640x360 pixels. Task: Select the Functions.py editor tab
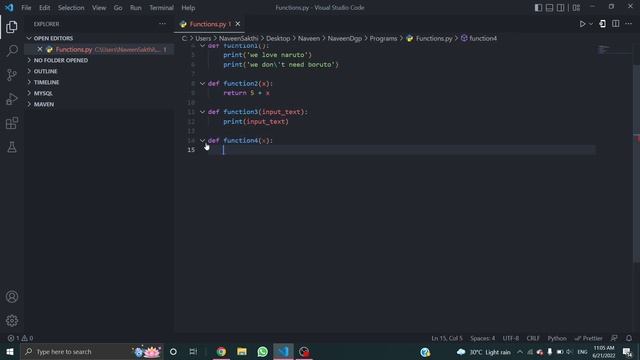coord(209,24)
